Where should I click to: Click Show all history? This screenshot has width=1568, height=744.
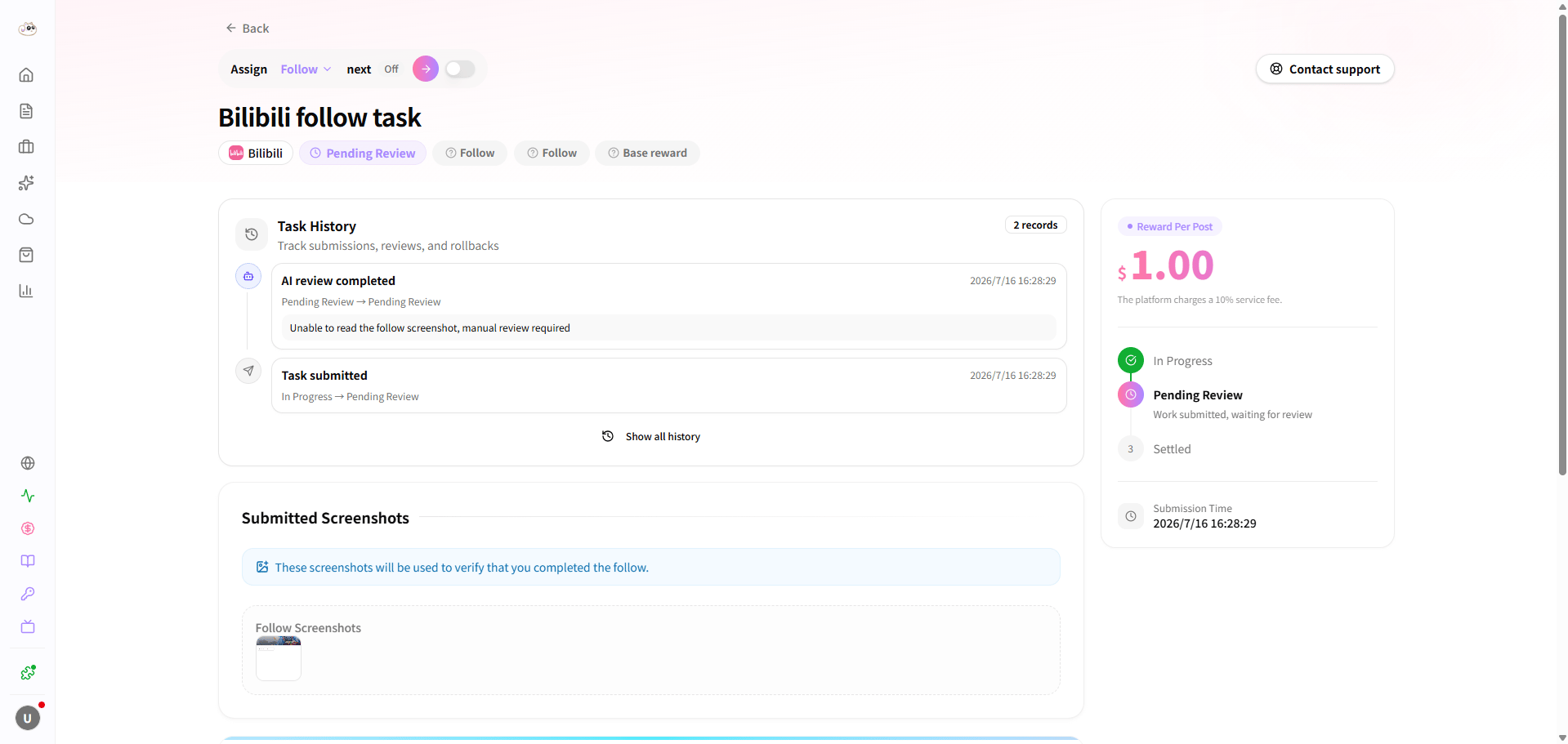point(651,437)
